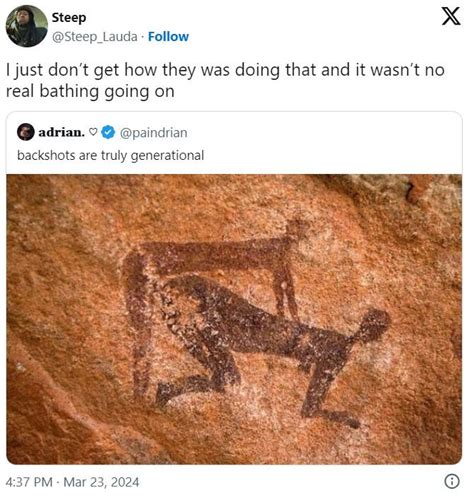Open the X logo link
Screen dimensions: 474x500
click(x=451, y=16)
